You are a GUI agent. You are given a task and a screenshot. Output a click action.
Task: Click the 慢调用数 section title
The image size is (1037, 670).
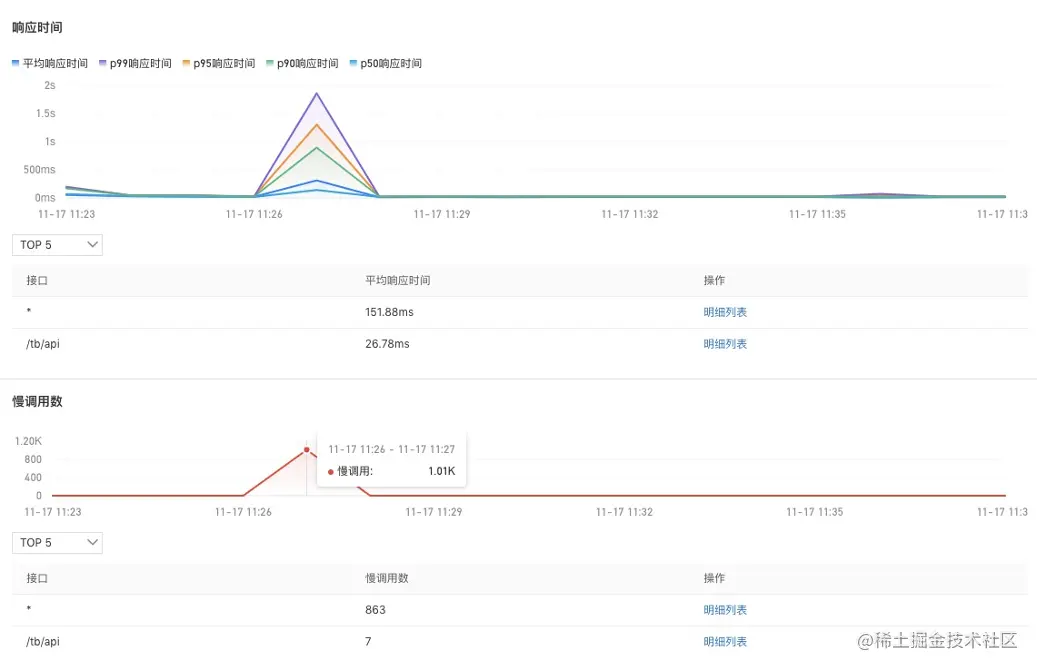37,401
